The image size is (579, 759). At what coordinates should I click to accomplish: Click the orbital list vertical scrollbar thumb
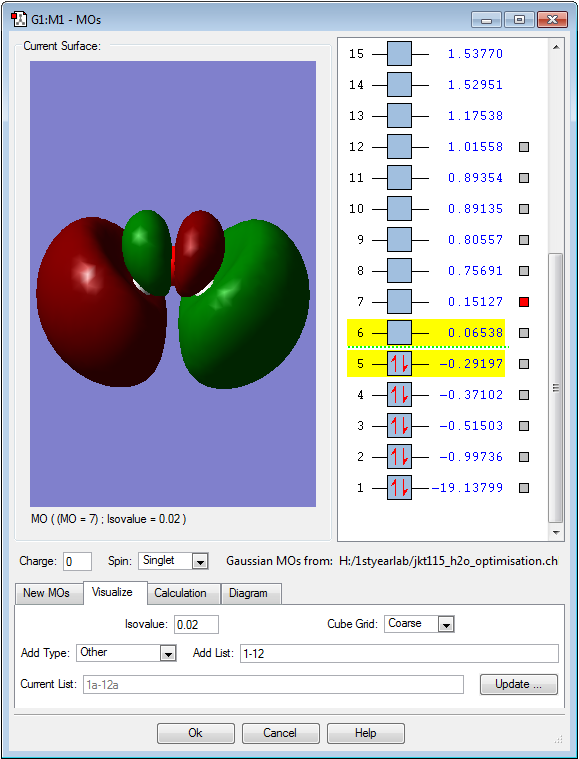556,387
